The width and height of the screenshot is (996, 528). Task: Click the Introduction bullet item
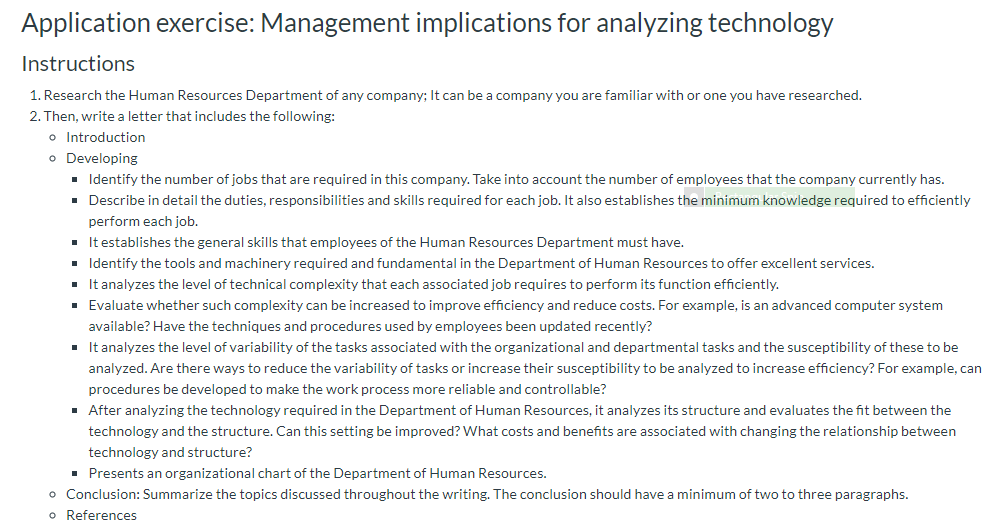click(x=105, y=137)
